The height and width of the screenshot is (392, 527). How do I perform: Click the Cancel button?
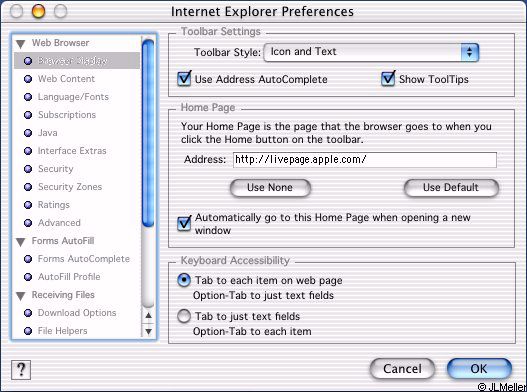tap(402, 369)
